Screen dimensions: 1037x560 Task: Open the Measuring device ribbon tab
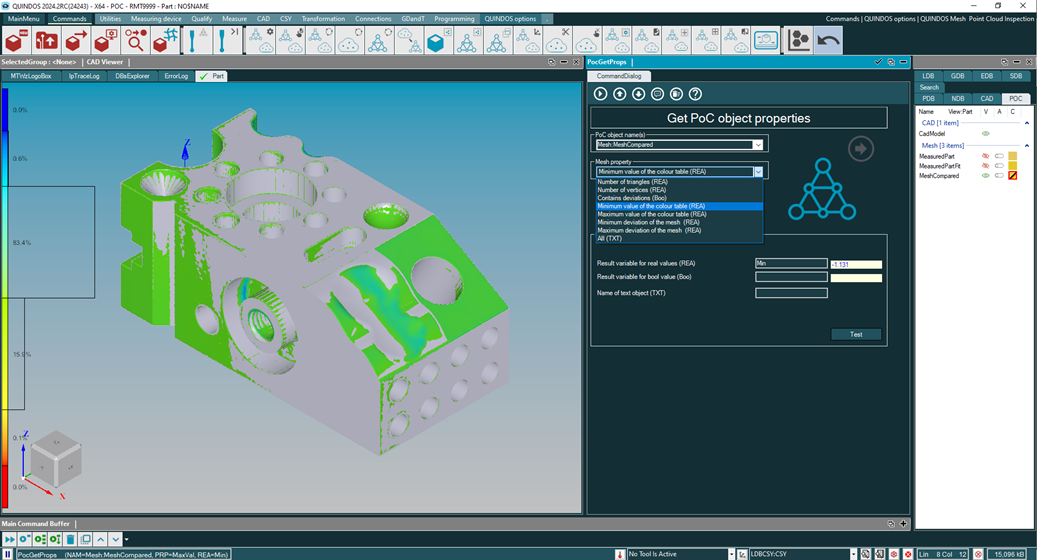click(x=156, y=19)
